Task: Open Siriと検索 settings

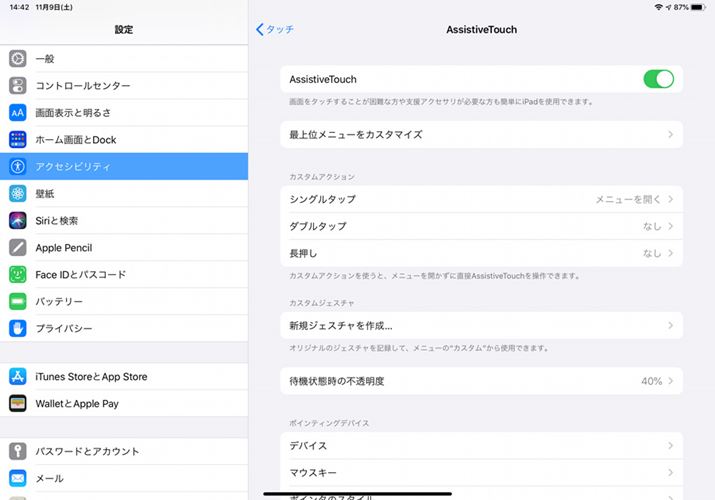Action: 124,221
